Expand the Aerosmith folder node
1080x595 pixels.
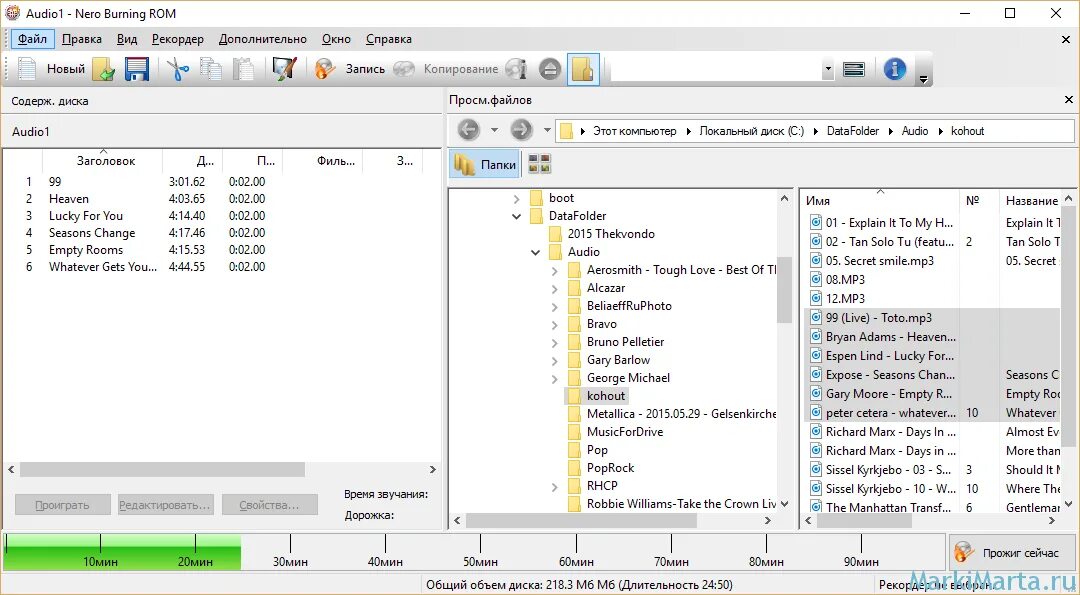click(554, 271)
